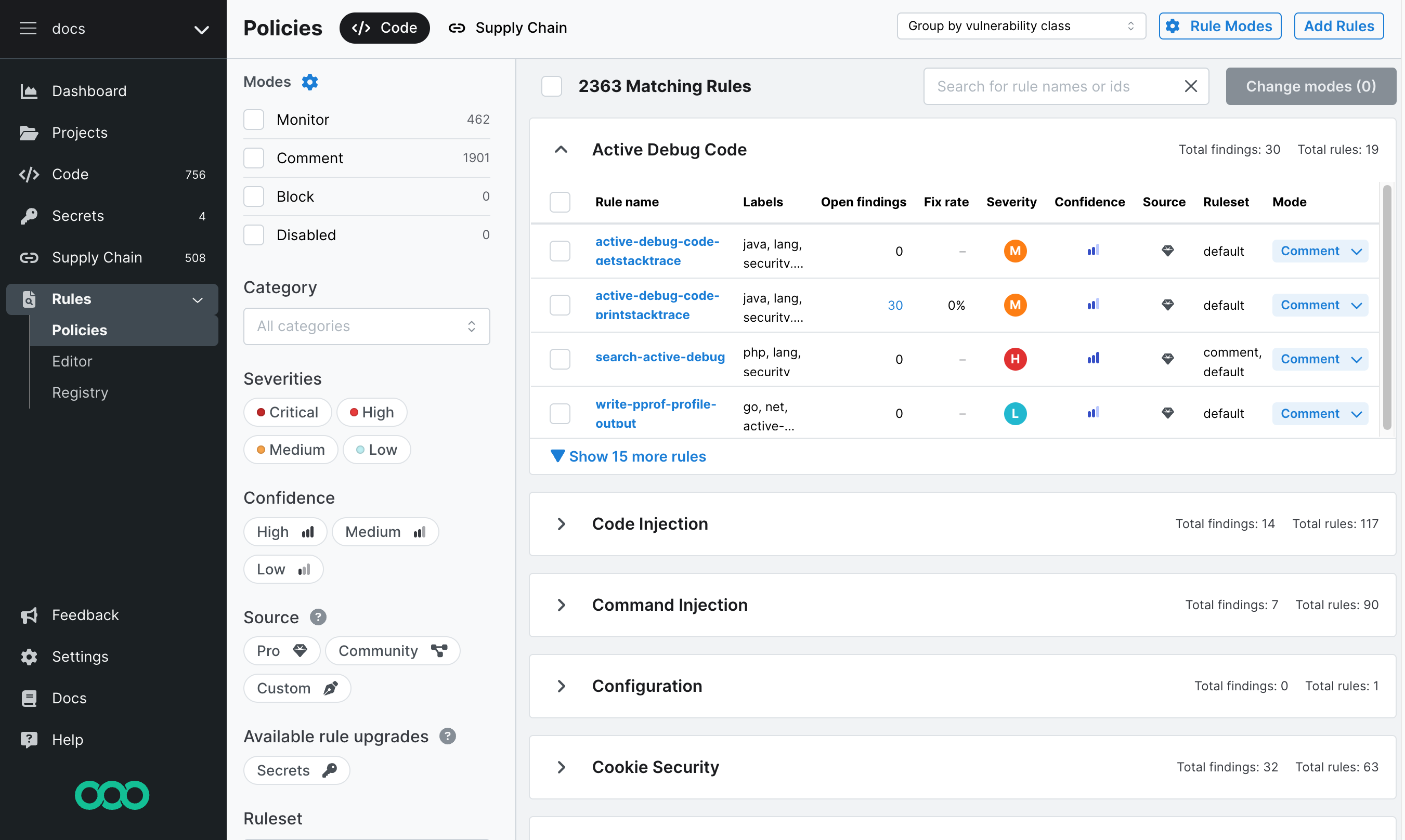Open the Editor page under Rules
Image resolution: width=1405 pixels, height=840 pixels.
click(x=72, y=361)
